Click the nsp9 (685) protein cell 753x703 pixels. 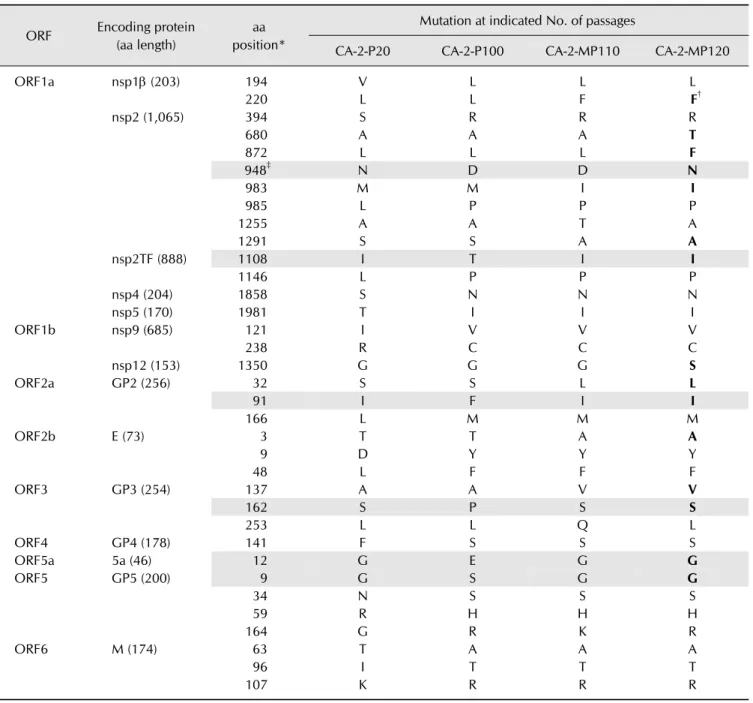click(x=142, y=330)
